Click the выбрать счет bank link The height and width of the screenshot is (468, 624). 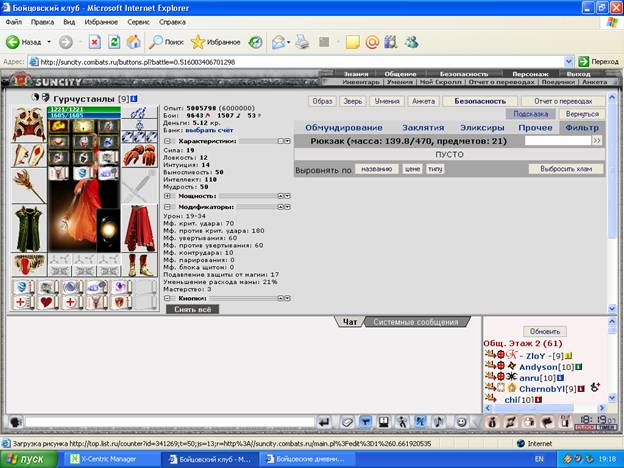[209, 130]
